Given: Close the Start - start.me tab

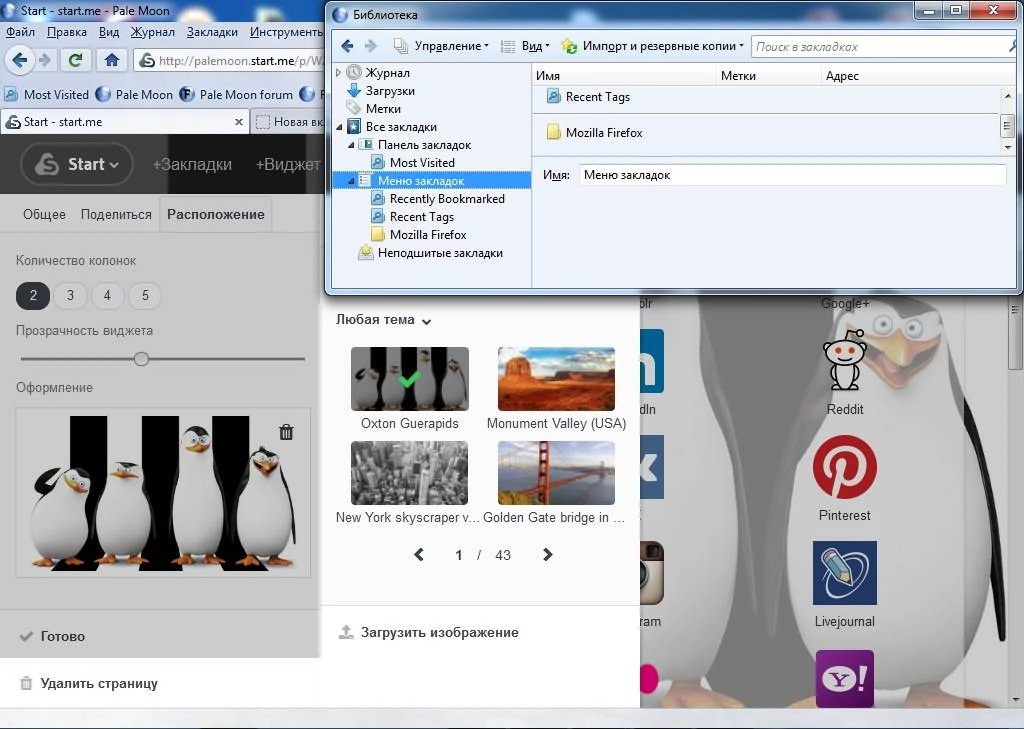Looking at the screenshot, I should click(239, 122).
